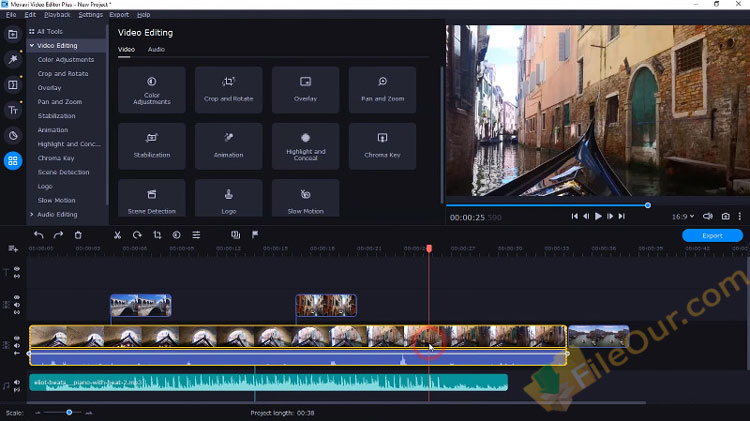Open the Settings menu
The height and width of the screenshot is (421, 750).
tap(90, 15)
